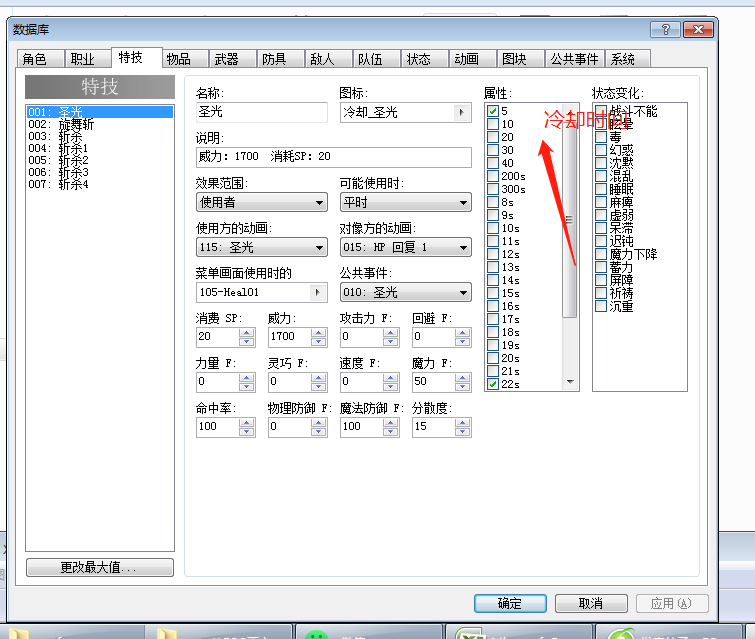Open the 对像方的动画 dropdown showing 015: HP 回复 1

coord(405,248)
